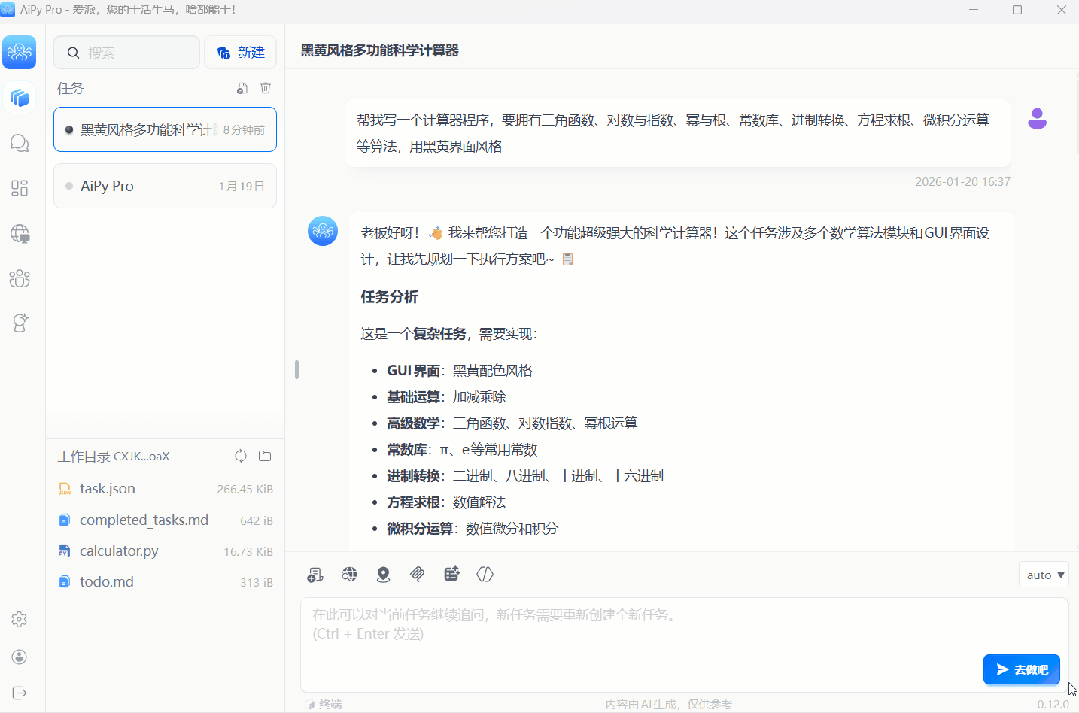Click the 2026-01-20 16:37 timestamp
The height and width of the screenshot is (713, 1079).
coord(962,182)
